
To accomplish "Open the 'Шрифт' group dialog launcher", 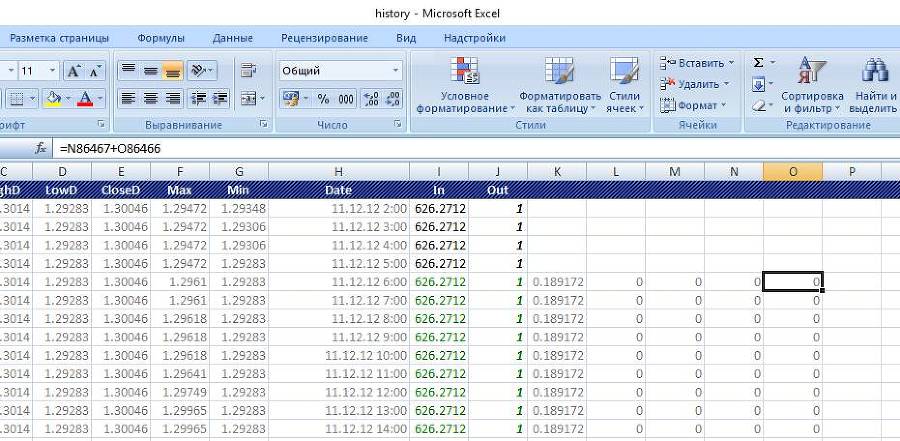I will pos(101,124).
